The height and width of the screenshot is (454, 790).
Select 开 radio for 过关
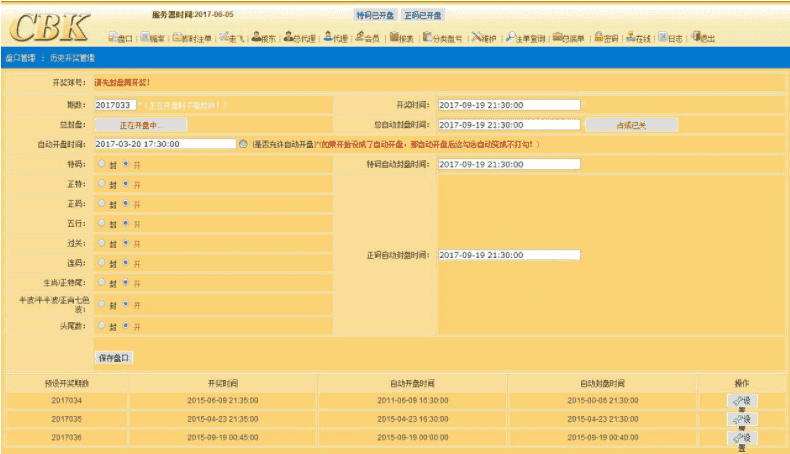point(126,243)
